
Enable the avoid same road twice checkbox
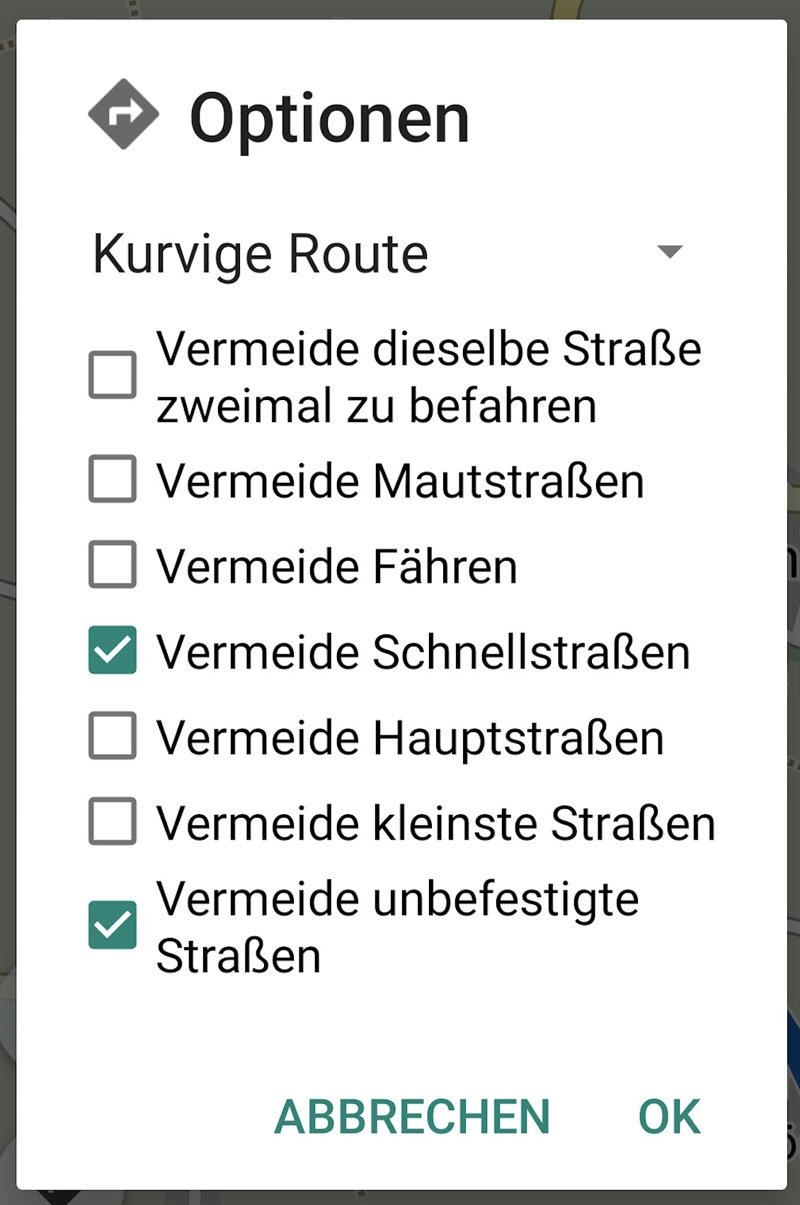pyautogui.click(x=112, y=376)
